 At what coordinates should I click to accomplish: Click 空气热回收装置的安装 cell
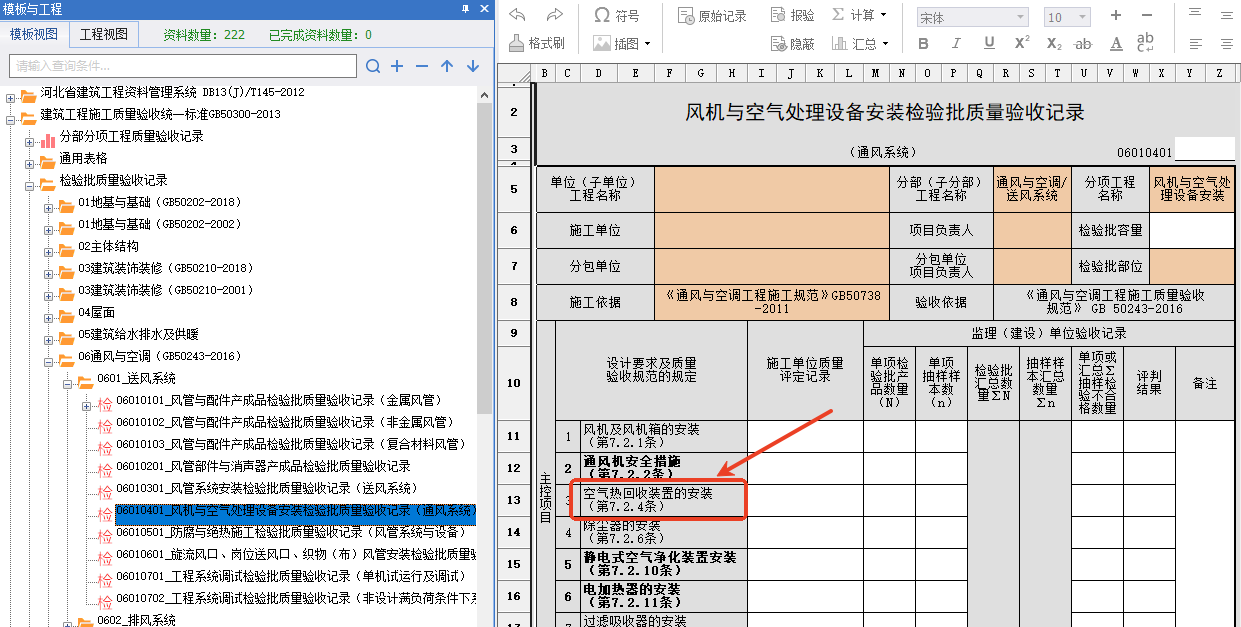(664, 500)
